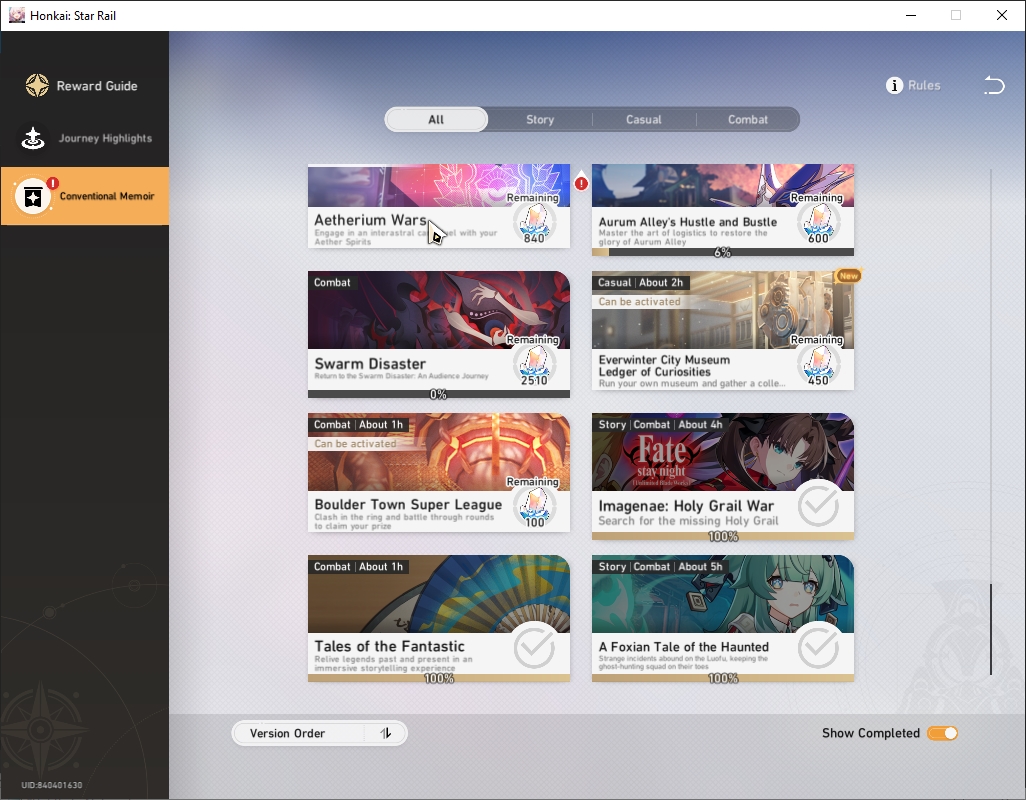Open the Rules info icon
This screenshot has width=1026, height=800.
(894, 86)
